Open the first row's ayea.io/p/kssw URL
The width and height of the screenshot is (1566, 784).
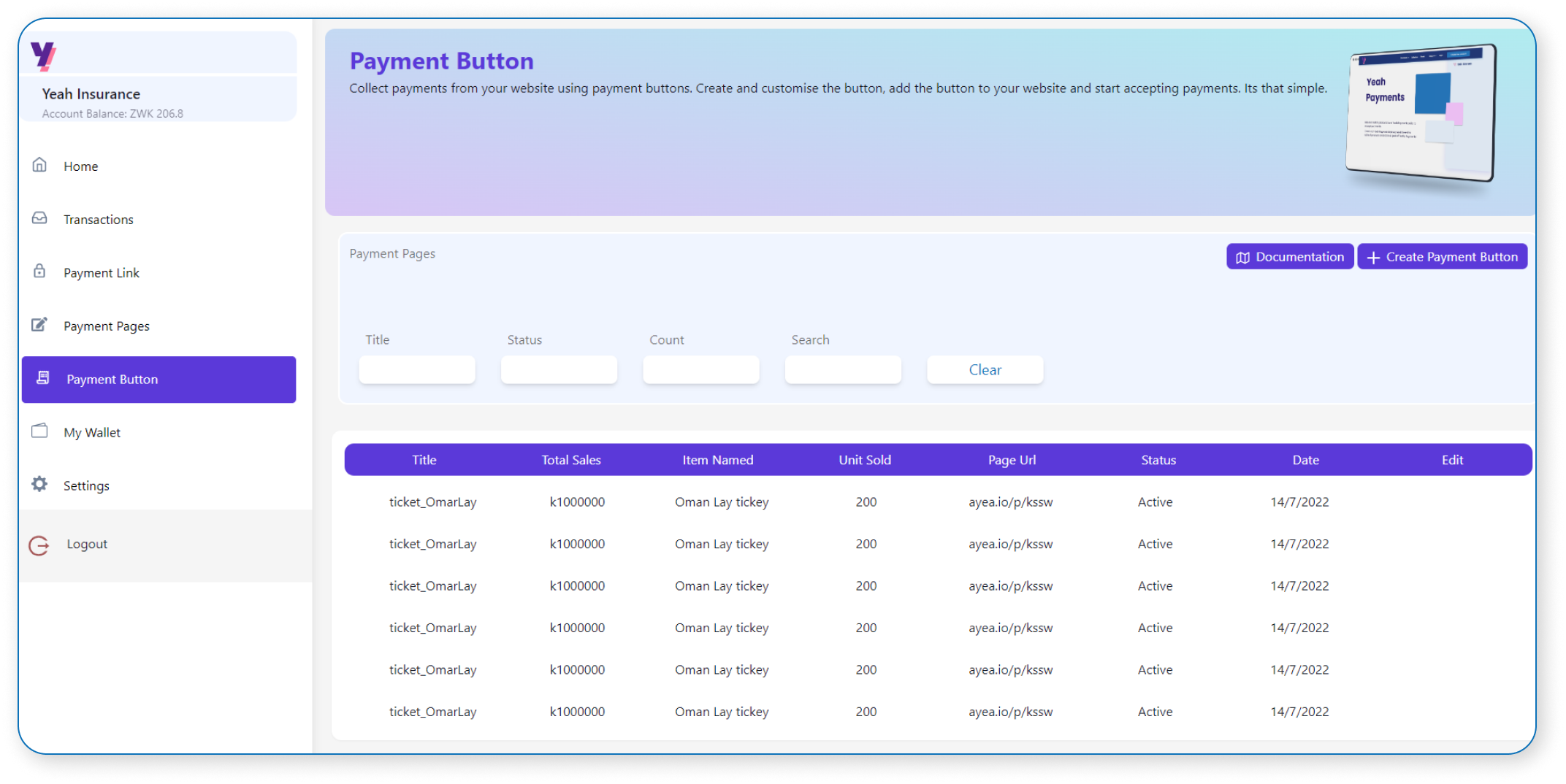click(x=1010, y=502)
